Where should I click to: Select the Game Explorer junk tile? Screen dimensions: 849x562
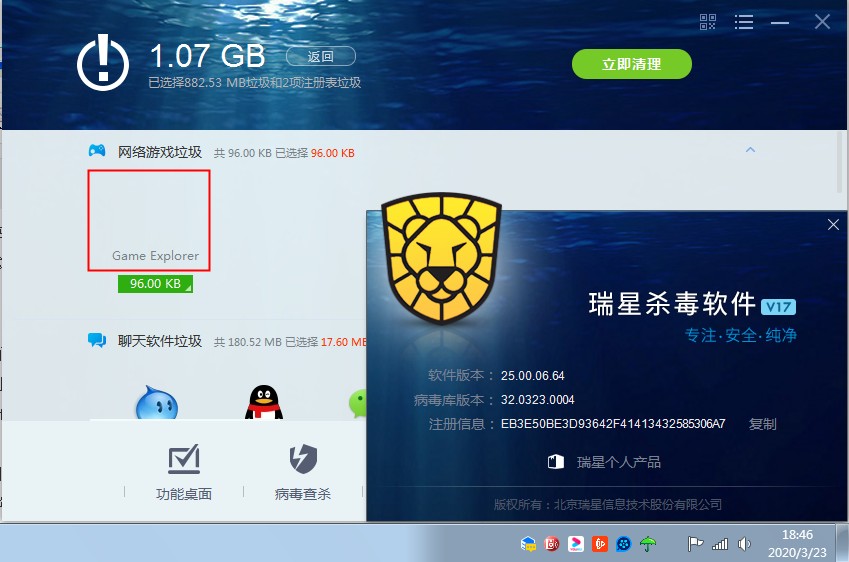point(149,220)
